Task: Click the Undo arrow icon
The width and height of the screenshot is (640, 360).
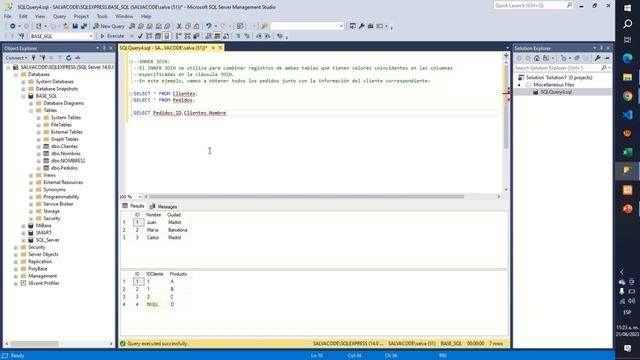Action: point(209,26)
